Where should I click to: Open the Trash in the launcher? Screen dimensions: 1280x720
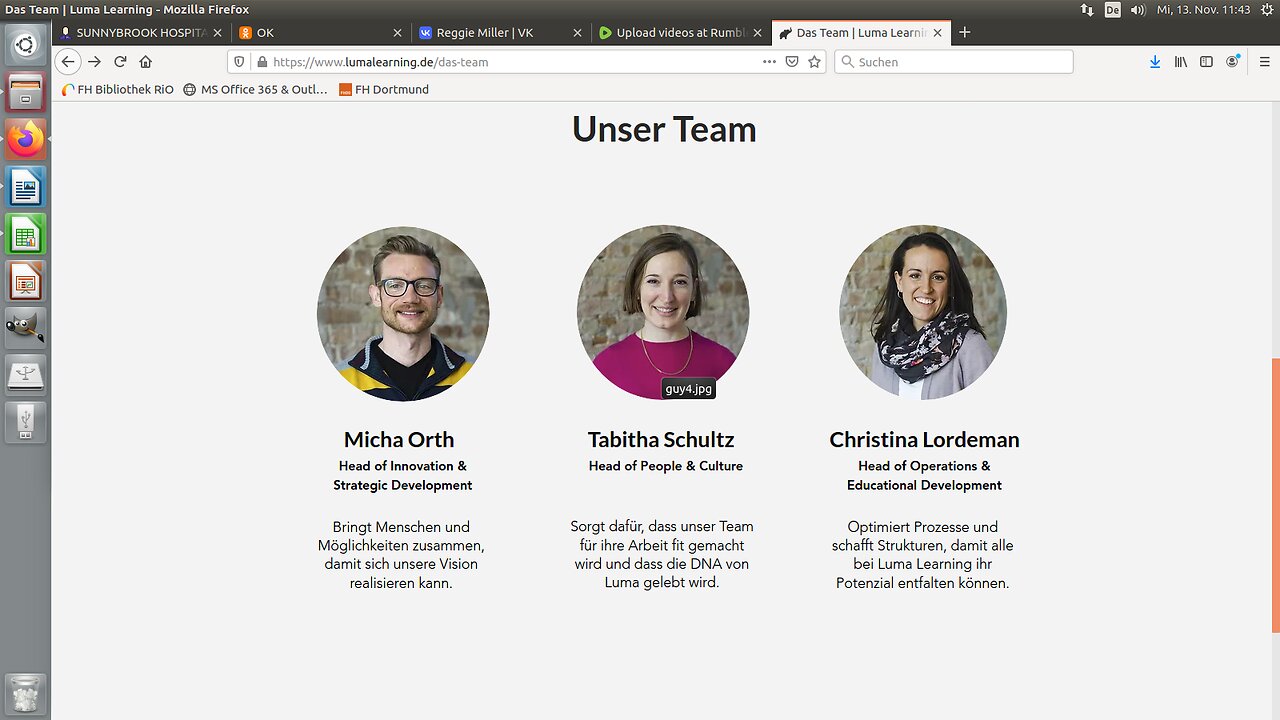coord(25,693)
